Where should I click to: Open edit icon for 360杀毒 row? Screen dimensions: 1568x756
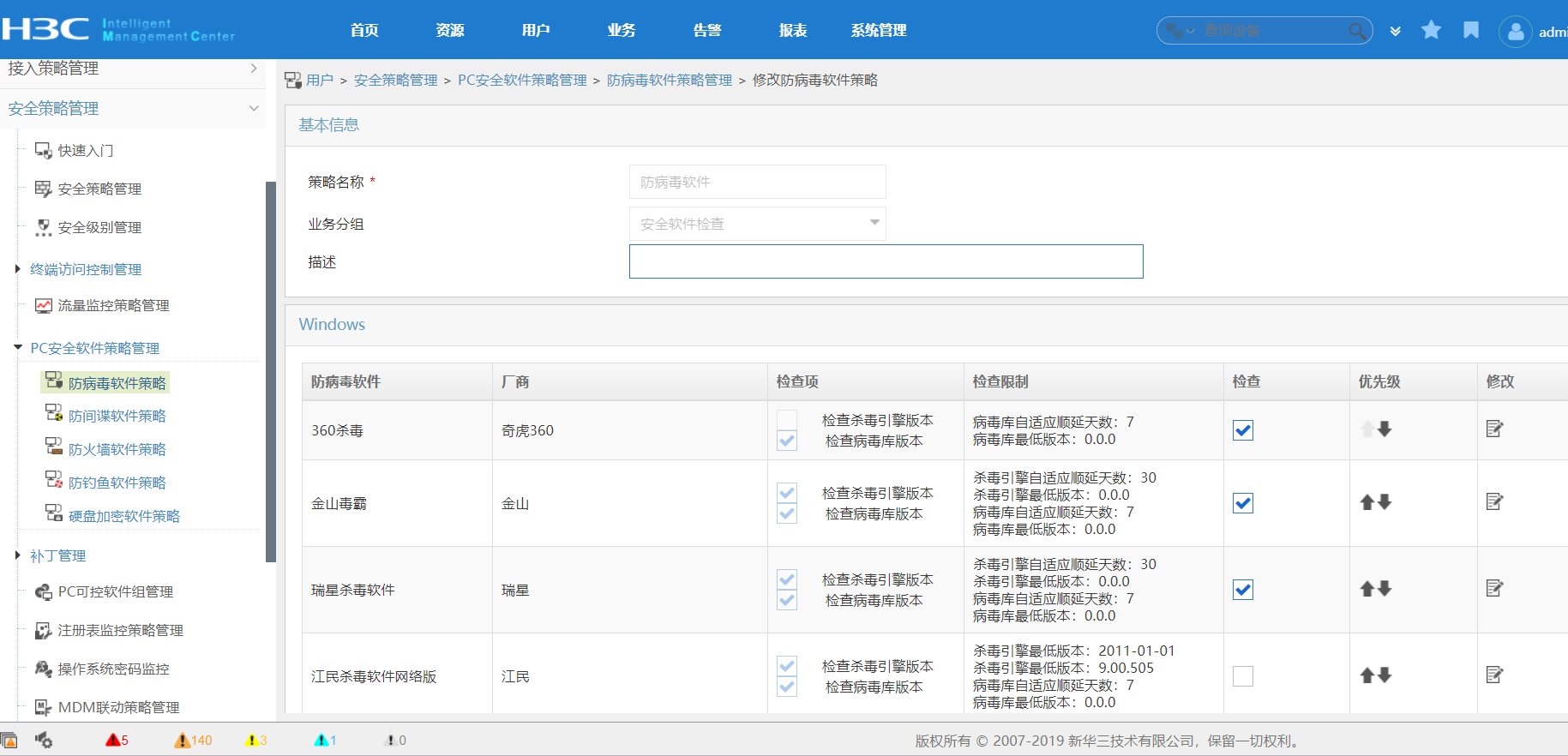[x=1494, y=429]
